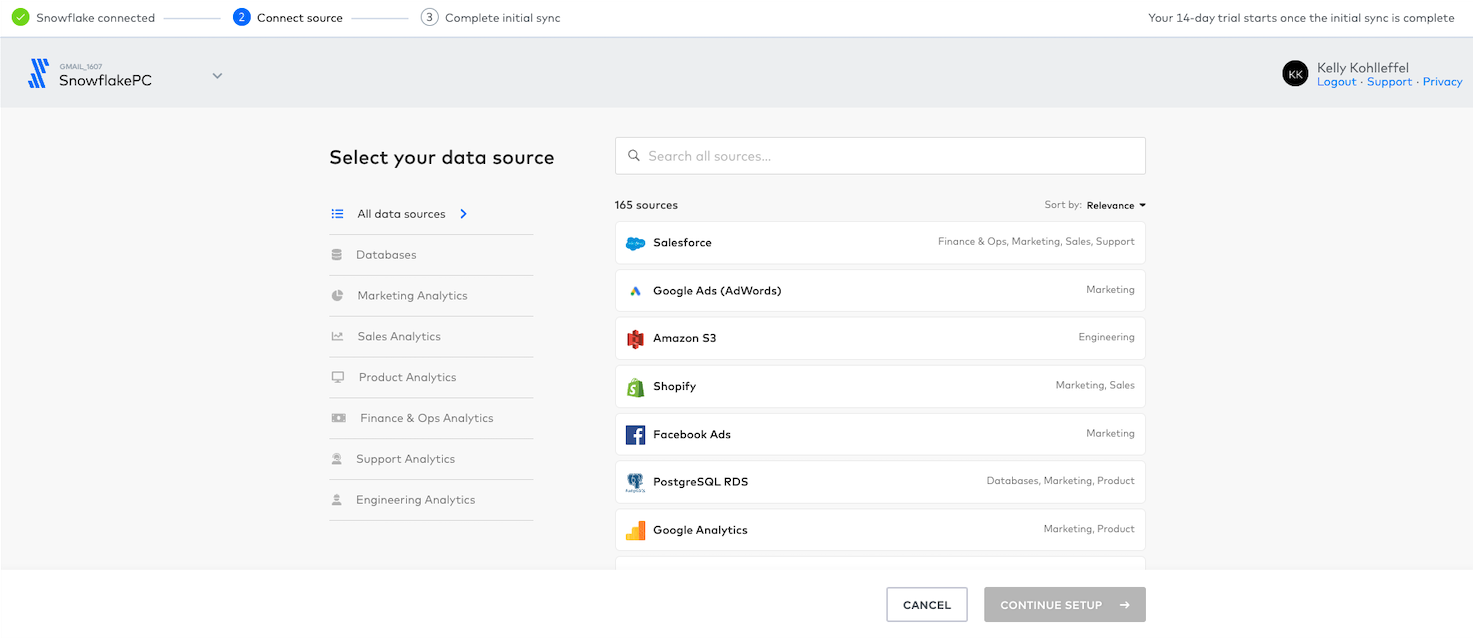1473x638 pixels.
Task: Focus the Search all sources field
Action: (x=880, y=156)
